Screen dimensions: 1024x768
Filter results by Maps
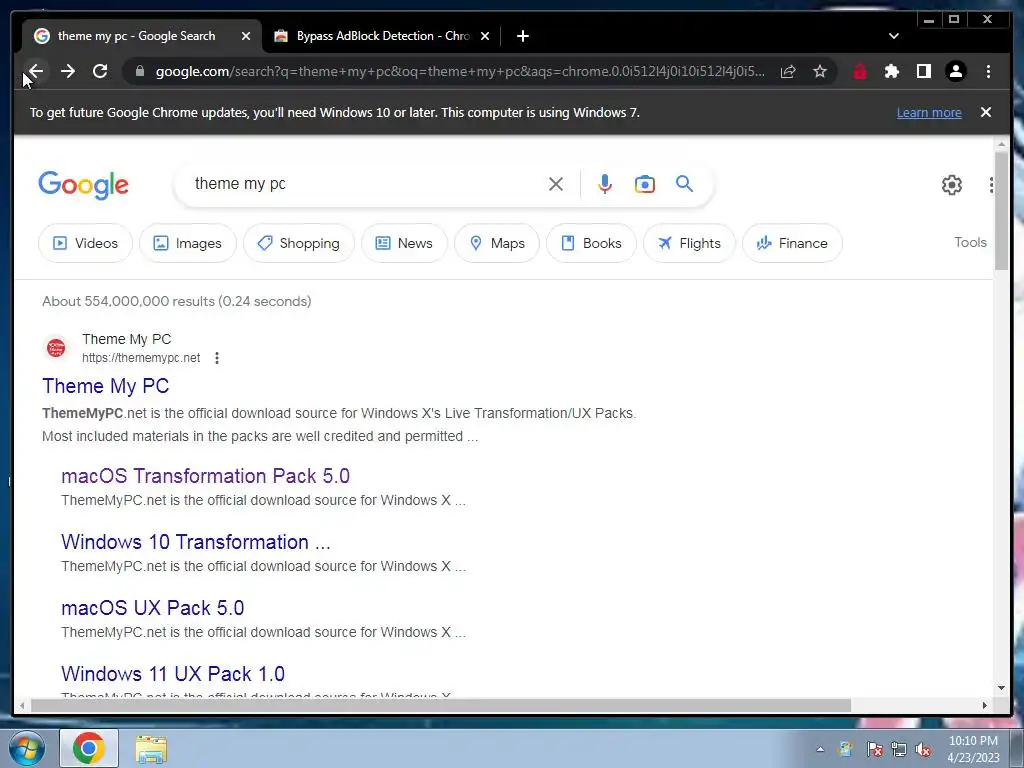click(497, 243)
